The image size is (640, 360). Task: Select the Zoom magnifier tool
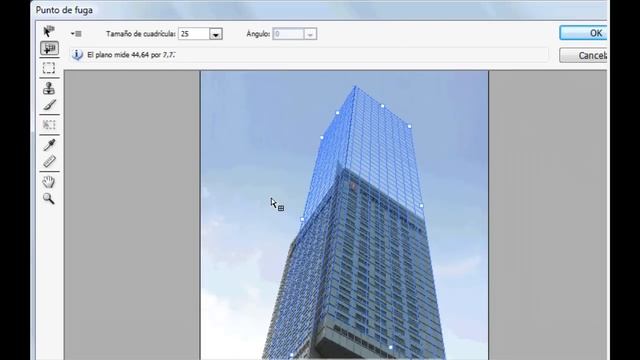tap(49, 199)
